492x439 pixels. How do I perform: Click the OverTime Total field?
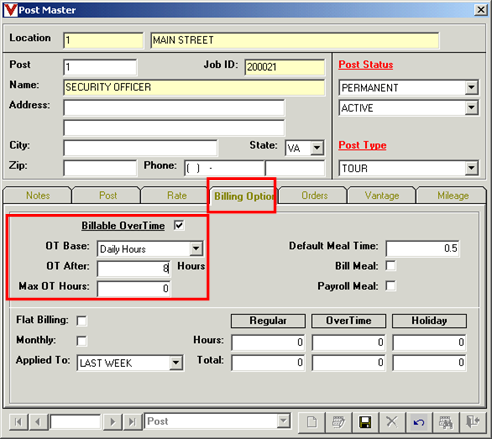click(x=349, y=363)
